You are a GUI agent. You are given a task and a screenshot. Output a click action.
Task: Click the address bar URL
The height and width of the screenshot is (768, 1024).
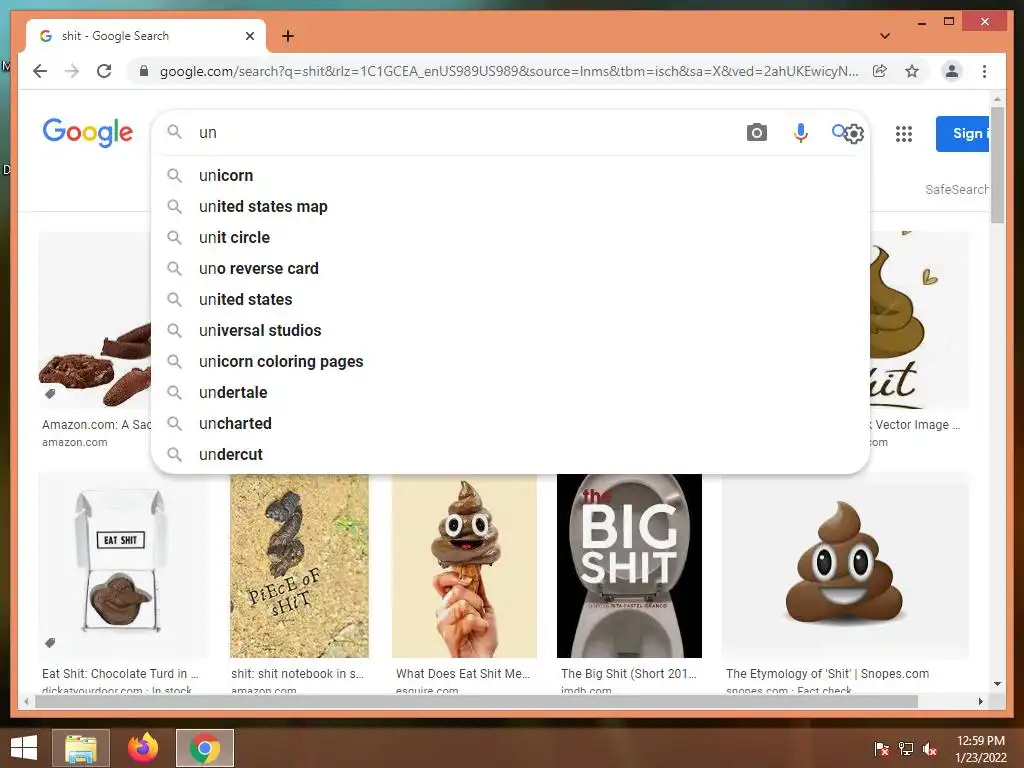tap(509, 71)
